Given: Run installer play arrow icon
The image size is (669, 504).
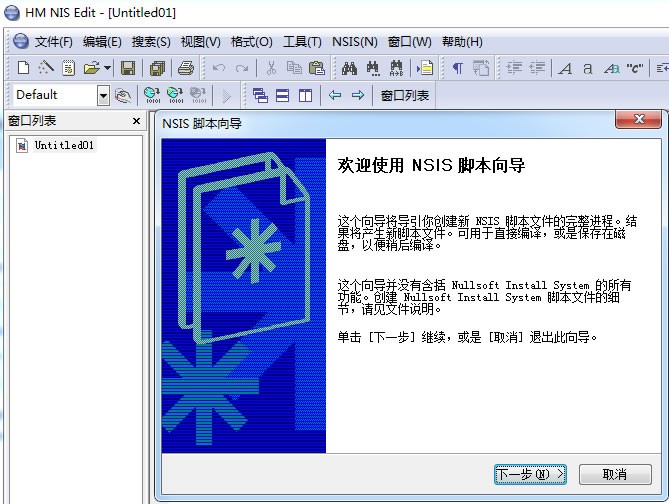Looking at the screenshot, I should click(x=227, y=96).
